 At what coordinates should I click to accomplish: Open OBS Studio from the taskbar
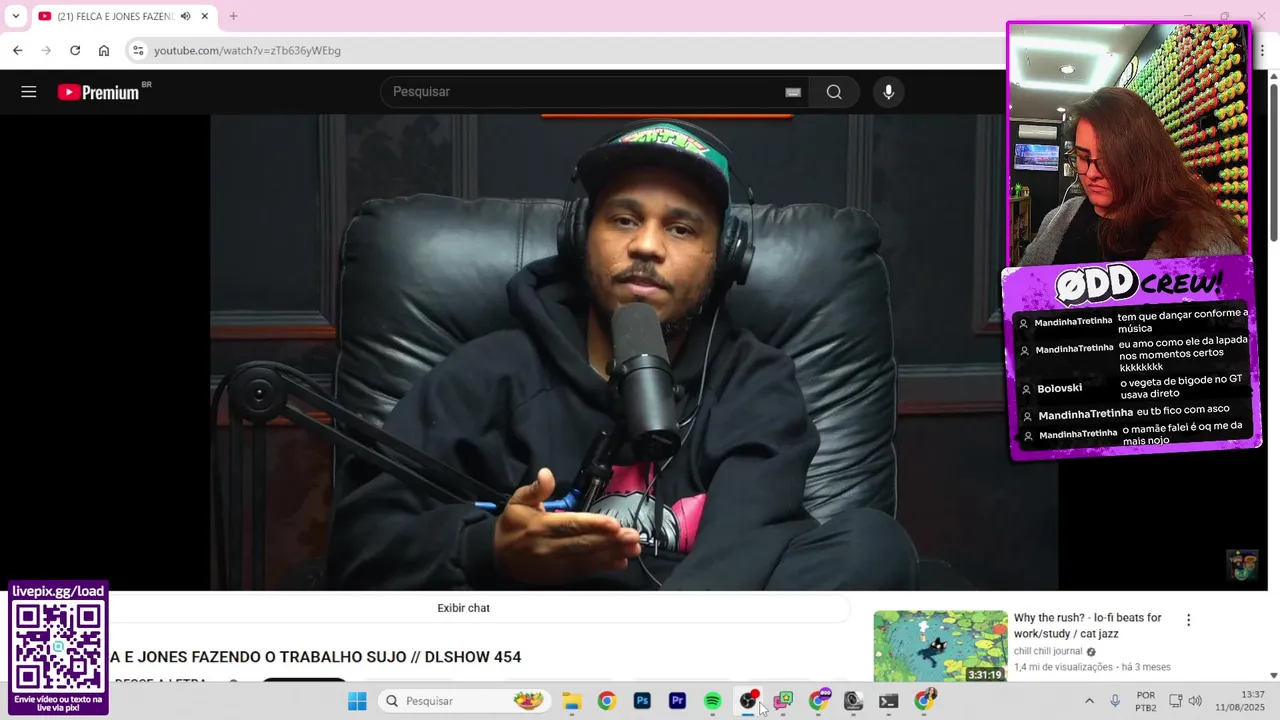point(748,701)
